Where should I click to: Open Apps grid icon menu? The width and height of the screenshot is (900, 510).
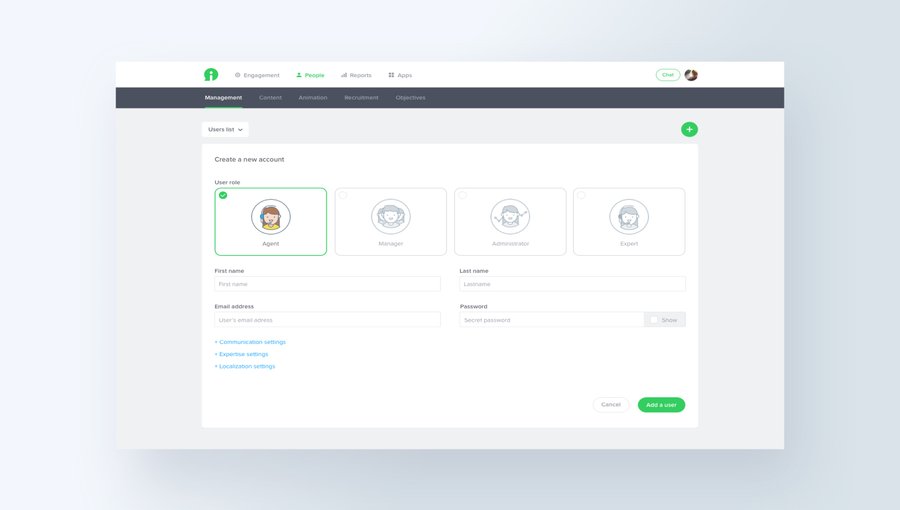pyautogui.click(x=391, y=75)
